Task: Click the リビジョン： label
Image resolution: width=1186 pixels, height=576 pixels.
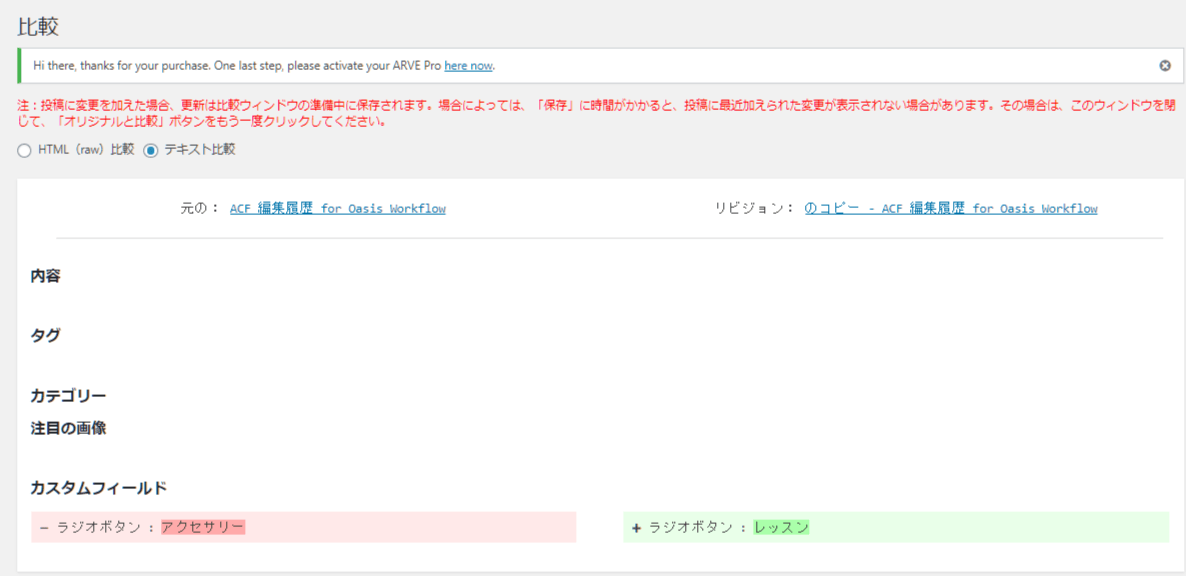Action: pyautogui.click(x=755, y=208)
